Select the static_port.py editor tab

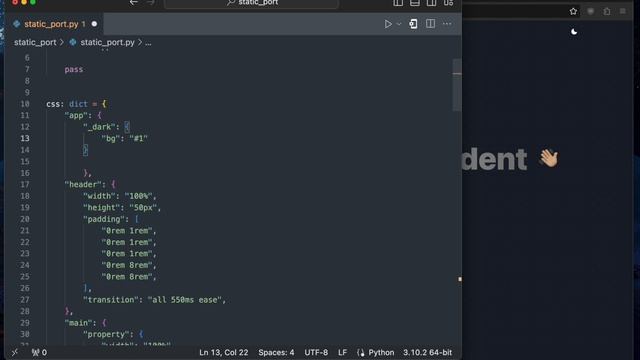pos(54,24)
